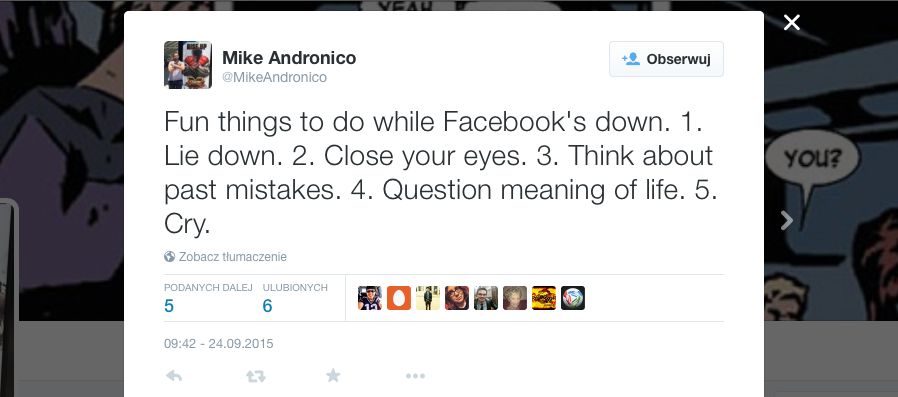Image resolution: width=898 pixels, height=397 pixels.
Task: Close the tweet popup with the X
Action: pyautogui.click(x=791, y=23)
